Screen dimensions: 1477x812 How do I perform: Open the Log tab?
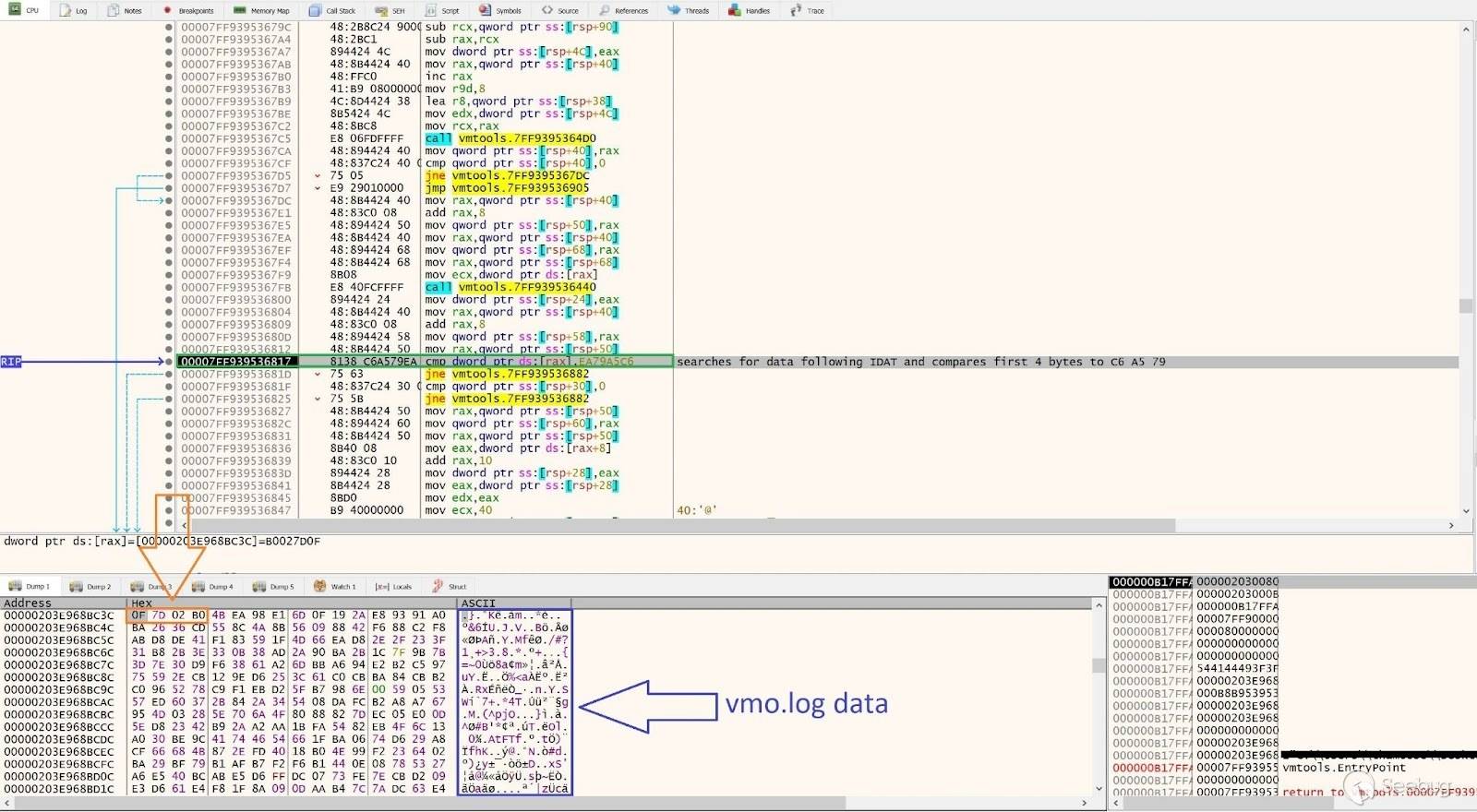tap(73, 10)
